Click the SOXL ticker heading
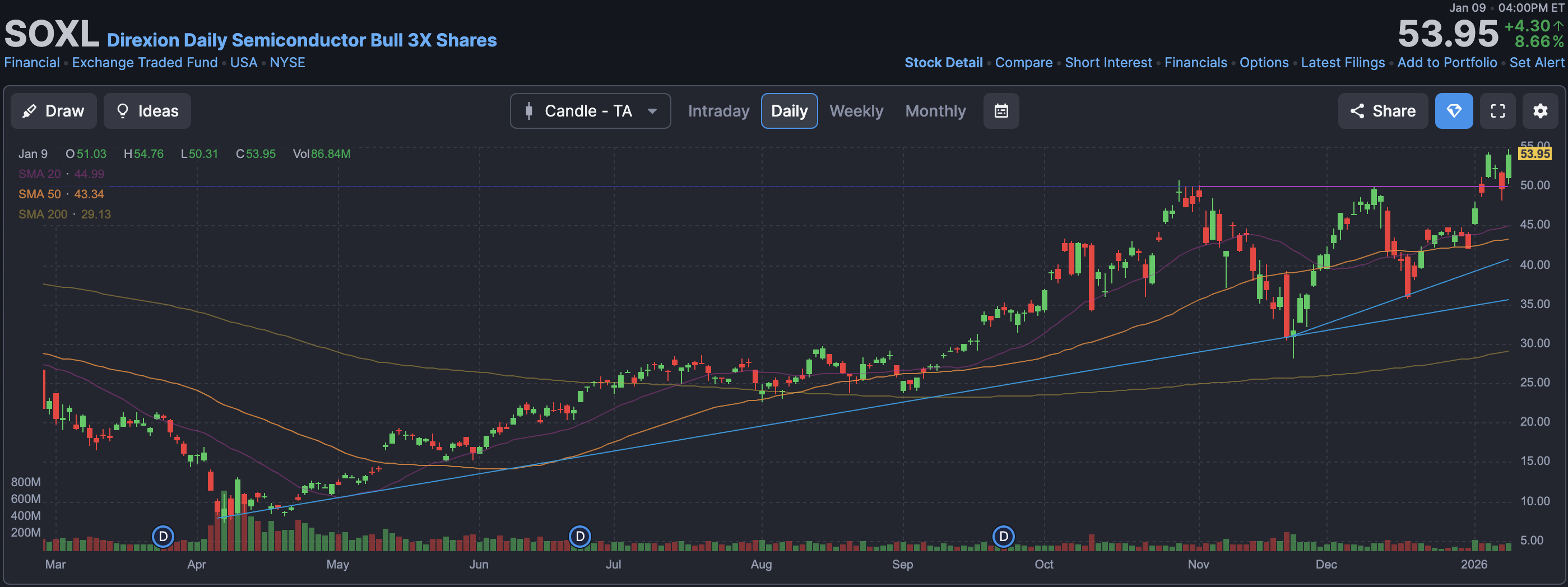The image size is (1568, 587). pyautogui.click(x=51, y=34)
